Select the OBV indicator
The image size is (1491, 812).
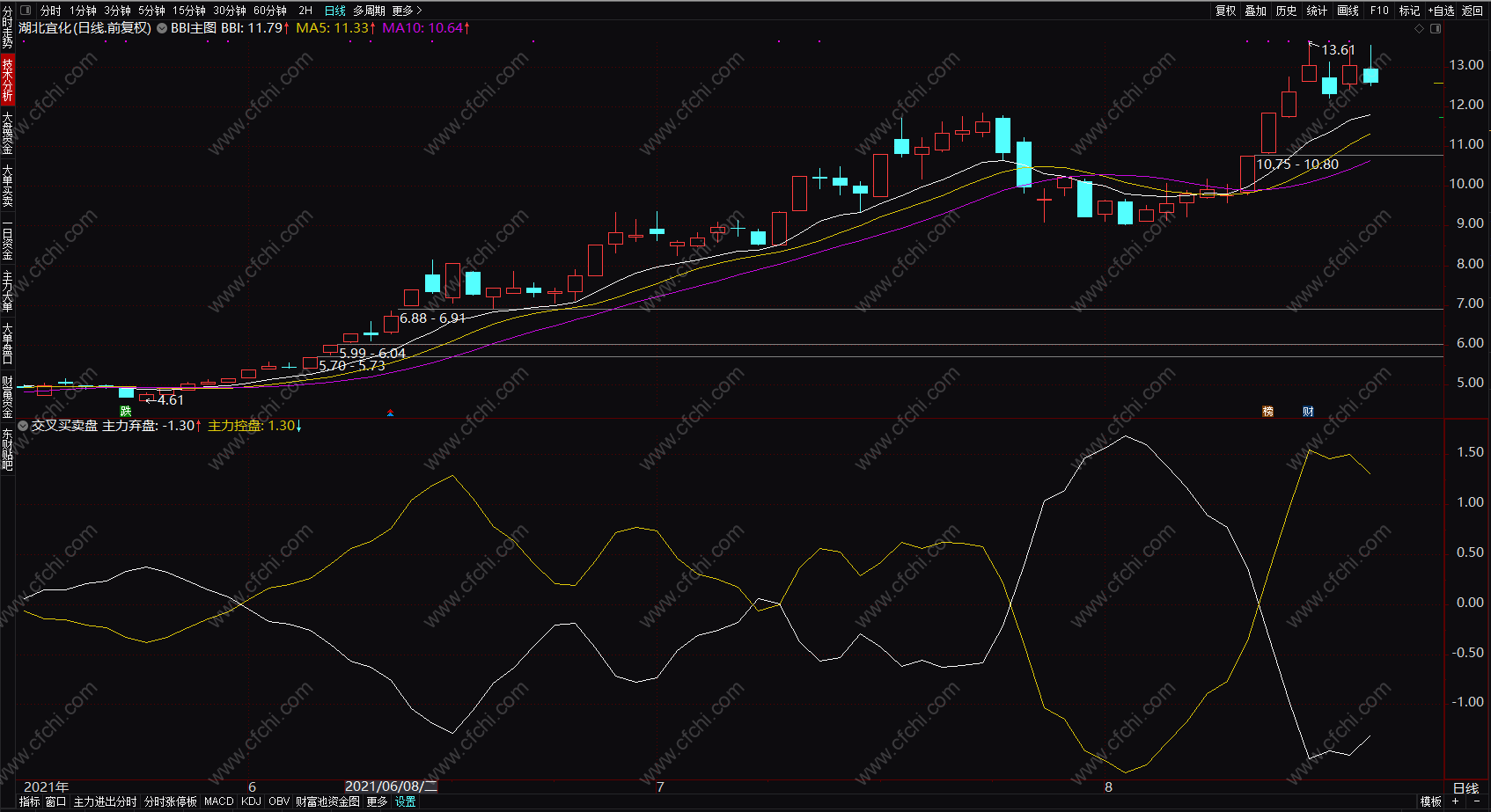279,801
